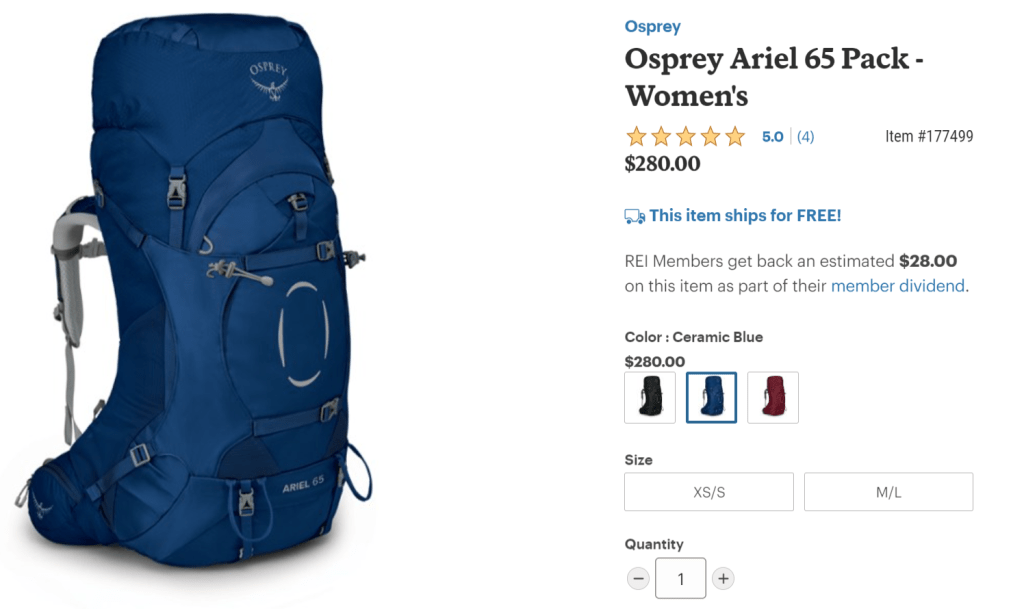Image resolution: width=1024 pixels, height=609 pixels.
Task: Click the large blue backpack product image
Action: coord(194,294)
